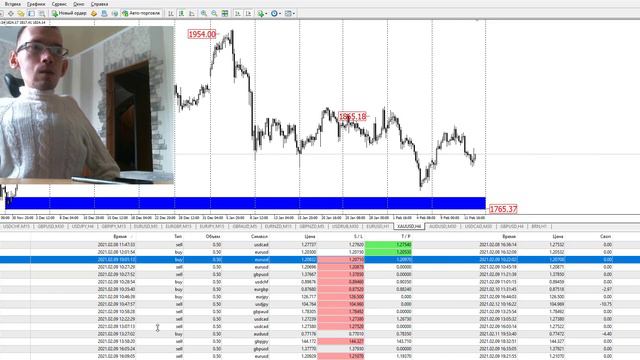Switch to the AUDUSD,M30 chart tab
Screen dimensions: 640x360
[442, 226]
